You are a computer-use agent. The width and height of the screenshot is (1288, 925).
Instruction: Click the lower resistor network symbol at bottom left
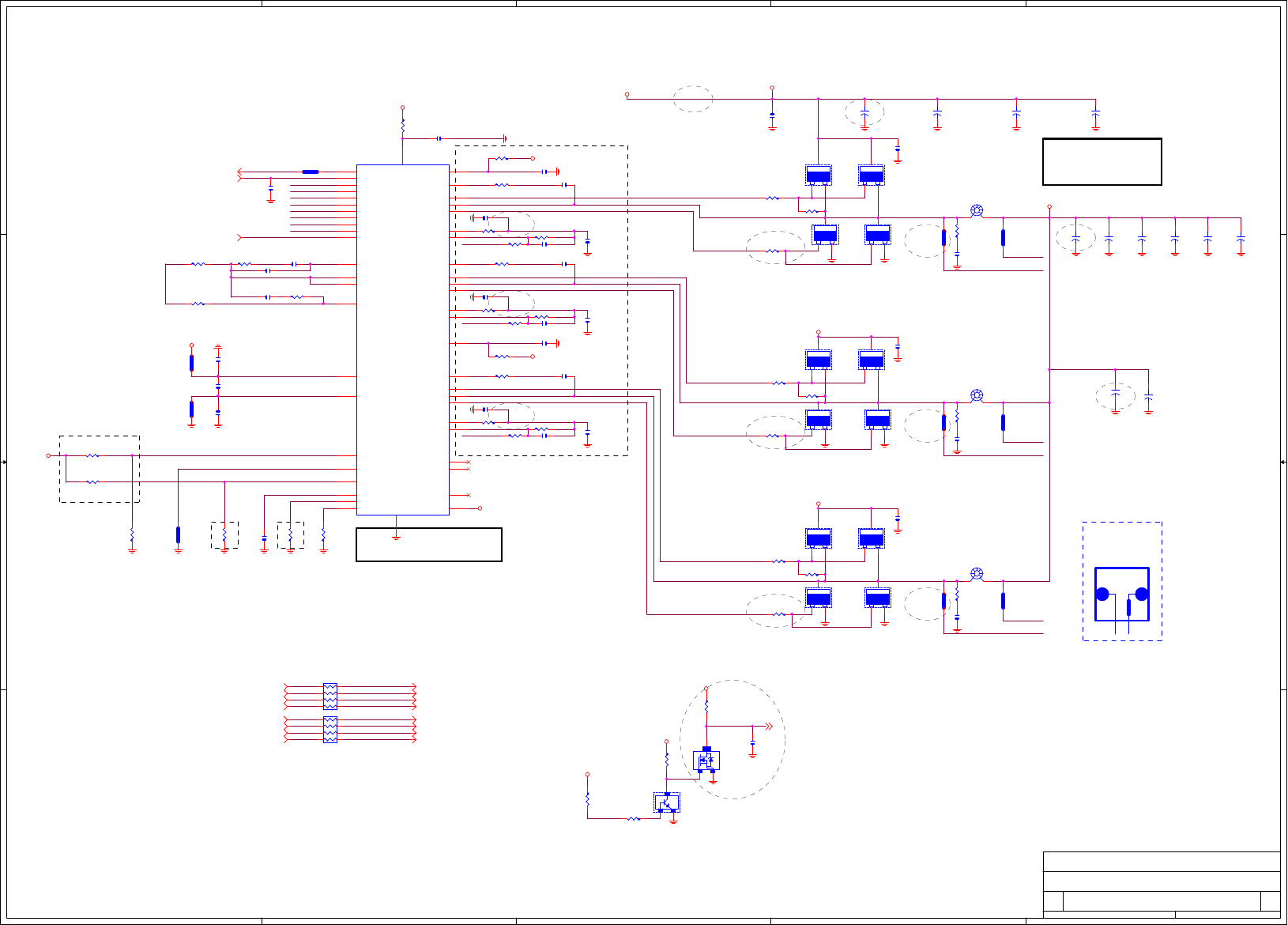click(x=330, y=730)
